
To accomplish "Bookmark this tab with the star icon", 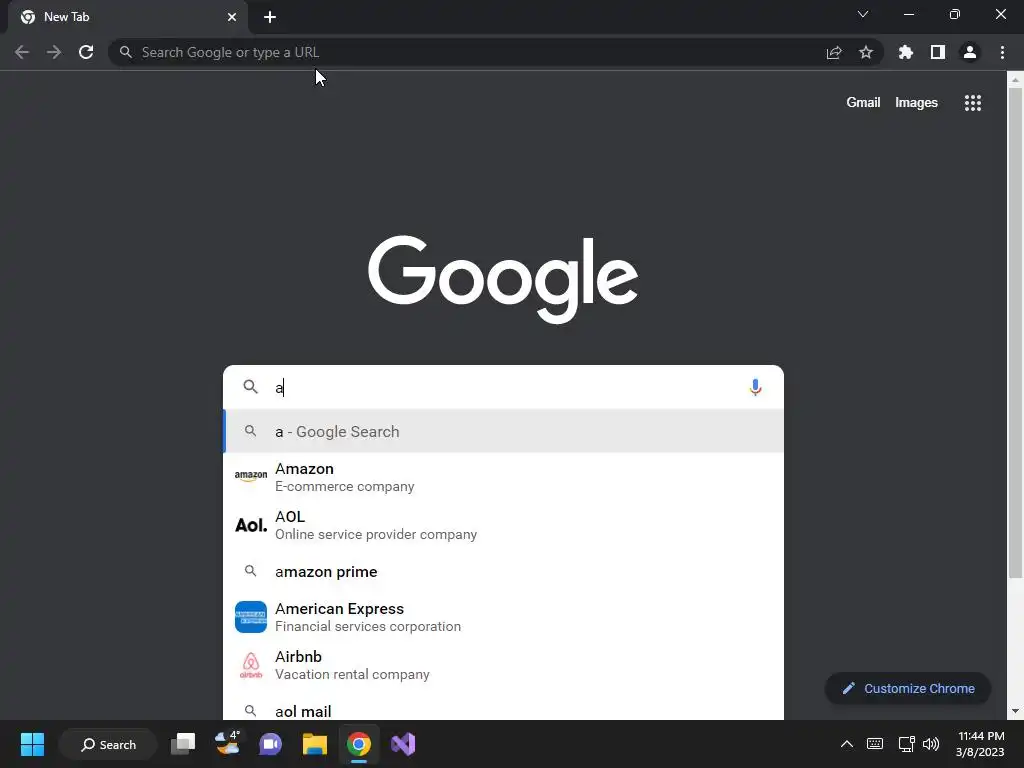I will 866,52.
